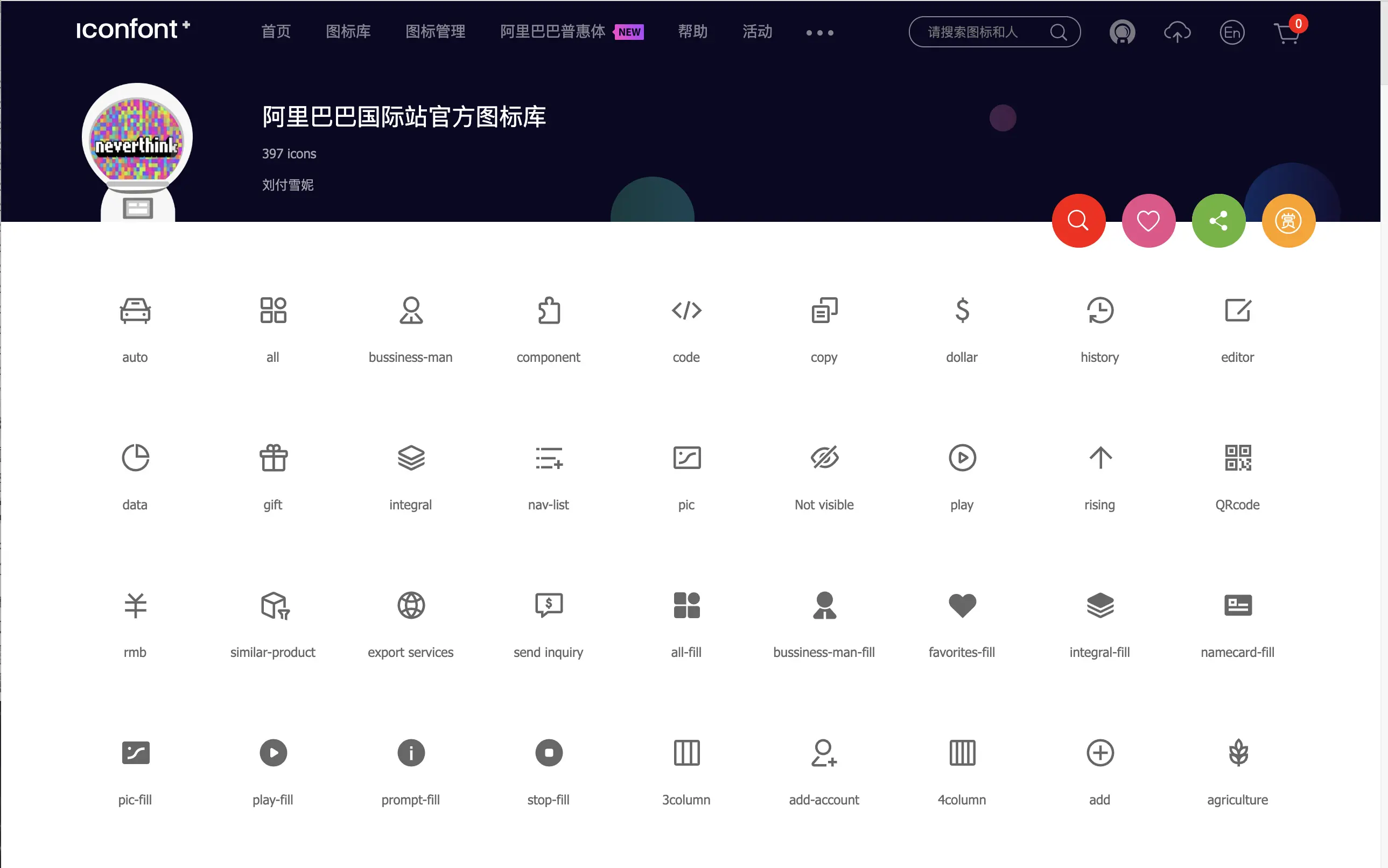Favorite the library with the pink heart button

click(1148, 220)
